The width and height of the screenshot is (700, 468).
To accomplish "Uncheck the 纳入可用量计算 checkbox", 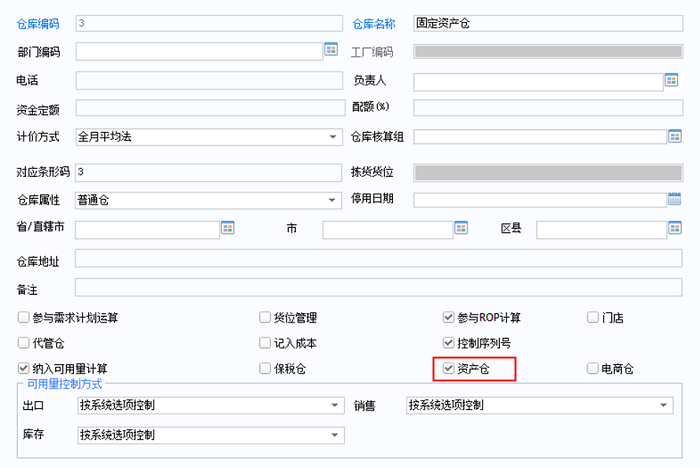I will 23,368.
